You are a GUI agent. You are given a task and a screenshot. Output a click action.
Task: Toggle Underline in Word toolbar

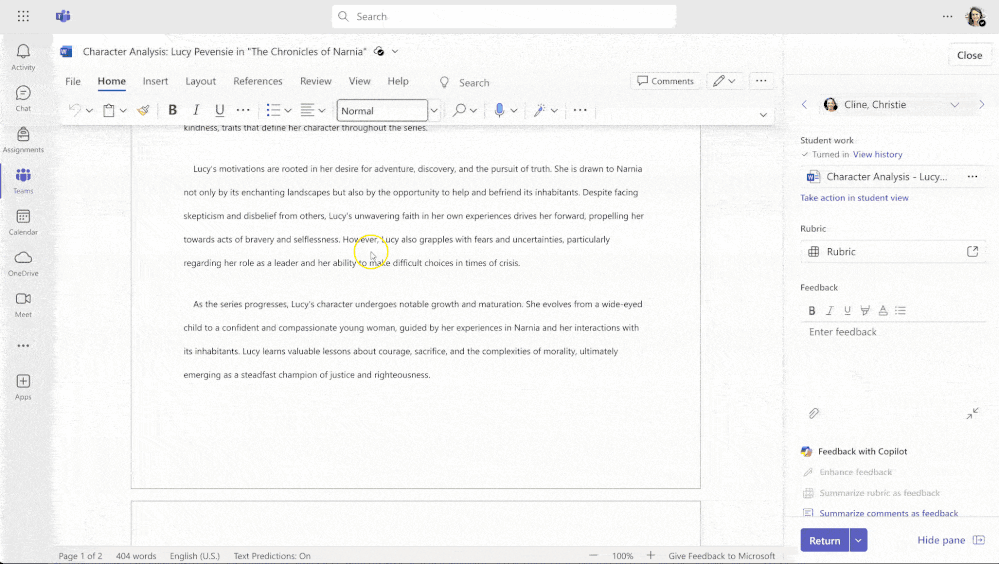(219, 110)
